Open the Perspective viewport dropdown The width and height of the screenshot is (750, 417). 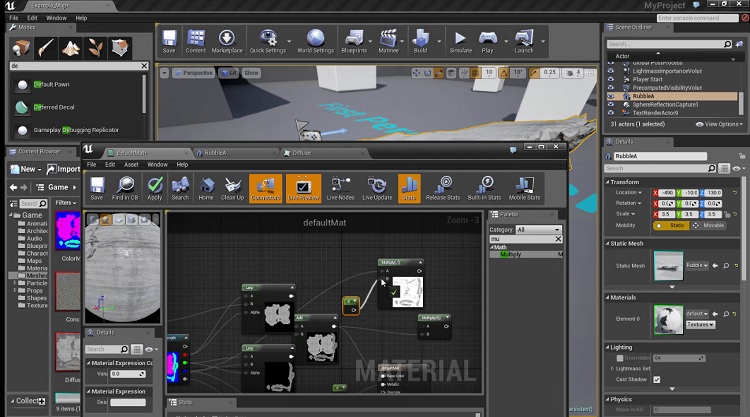(194, 73)
